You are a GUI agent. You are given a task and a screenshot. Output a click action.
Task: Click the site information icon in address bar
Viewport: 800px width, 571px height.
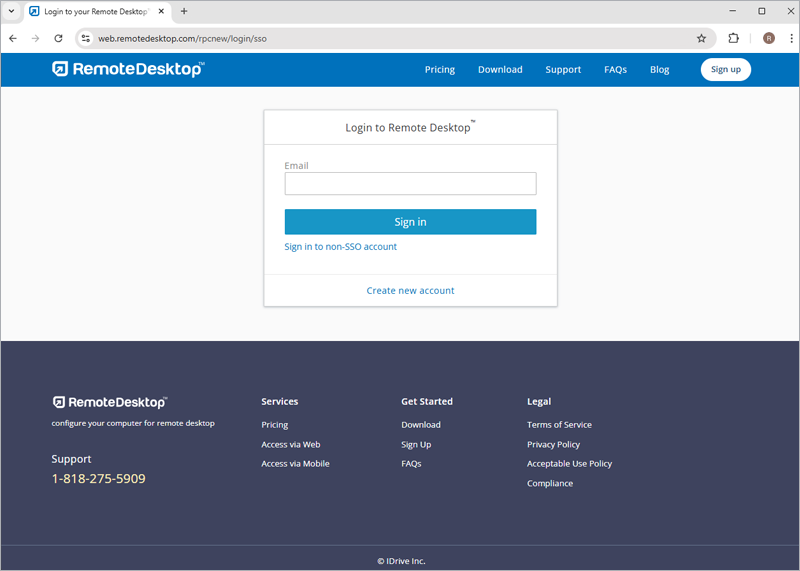[86, 39]
